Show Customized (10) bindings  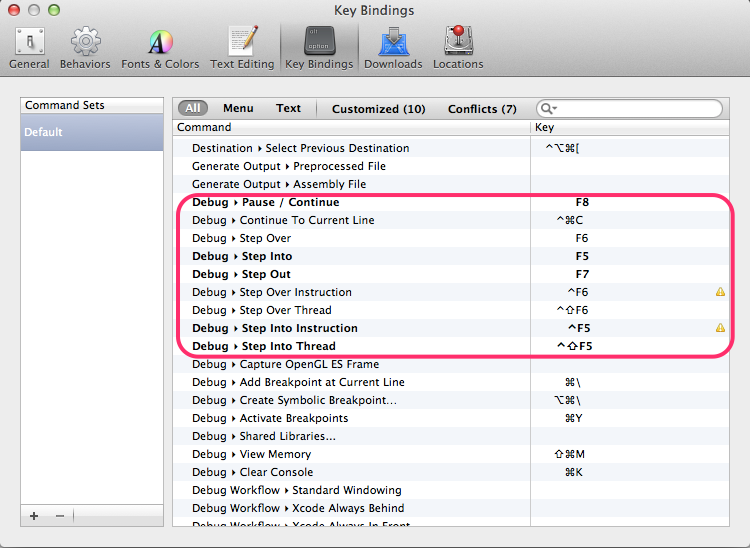pyautogui.click(x=378, y=109)
